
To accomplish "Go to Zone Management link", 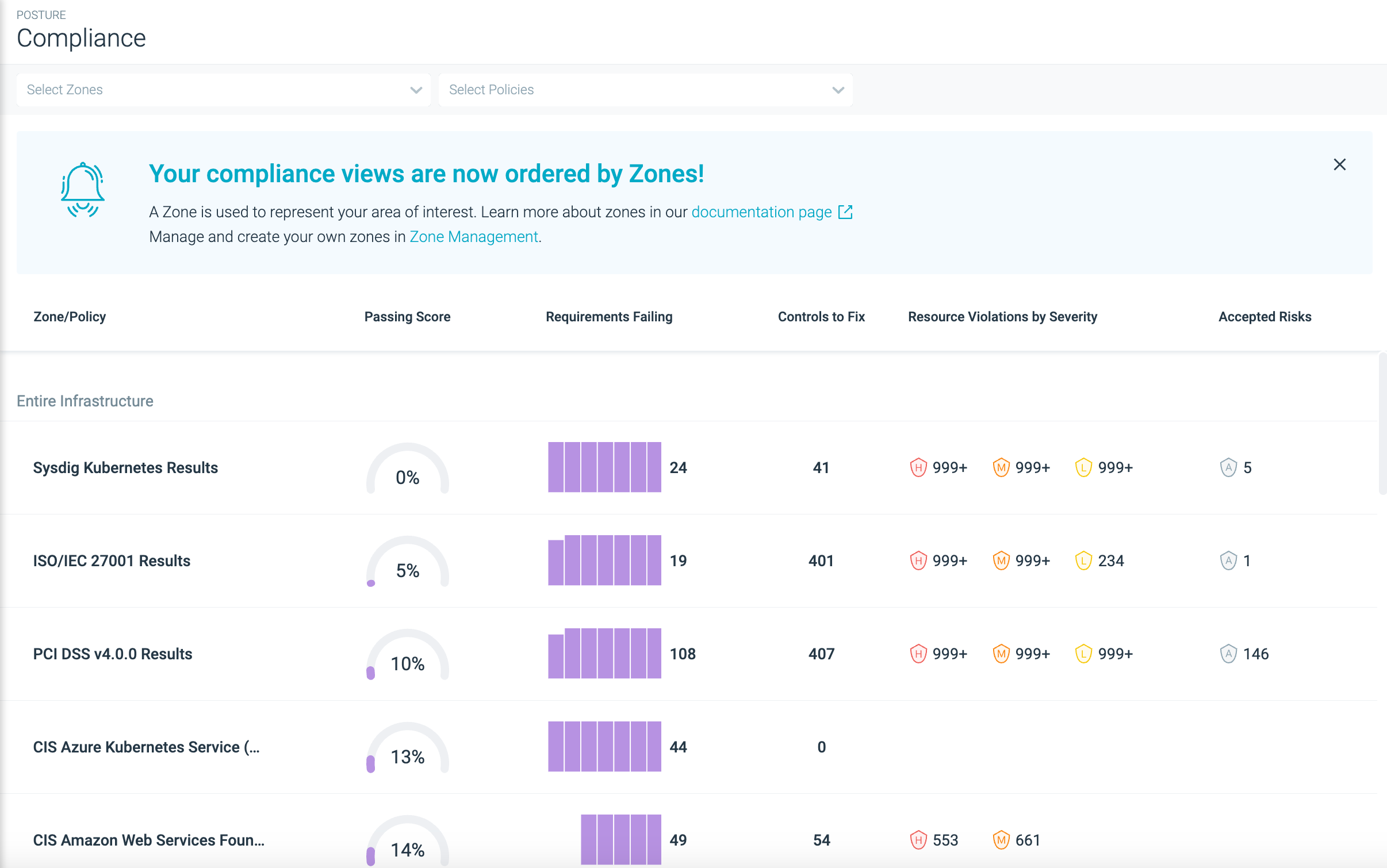I will pyautogui.click(x=473, y=237).
